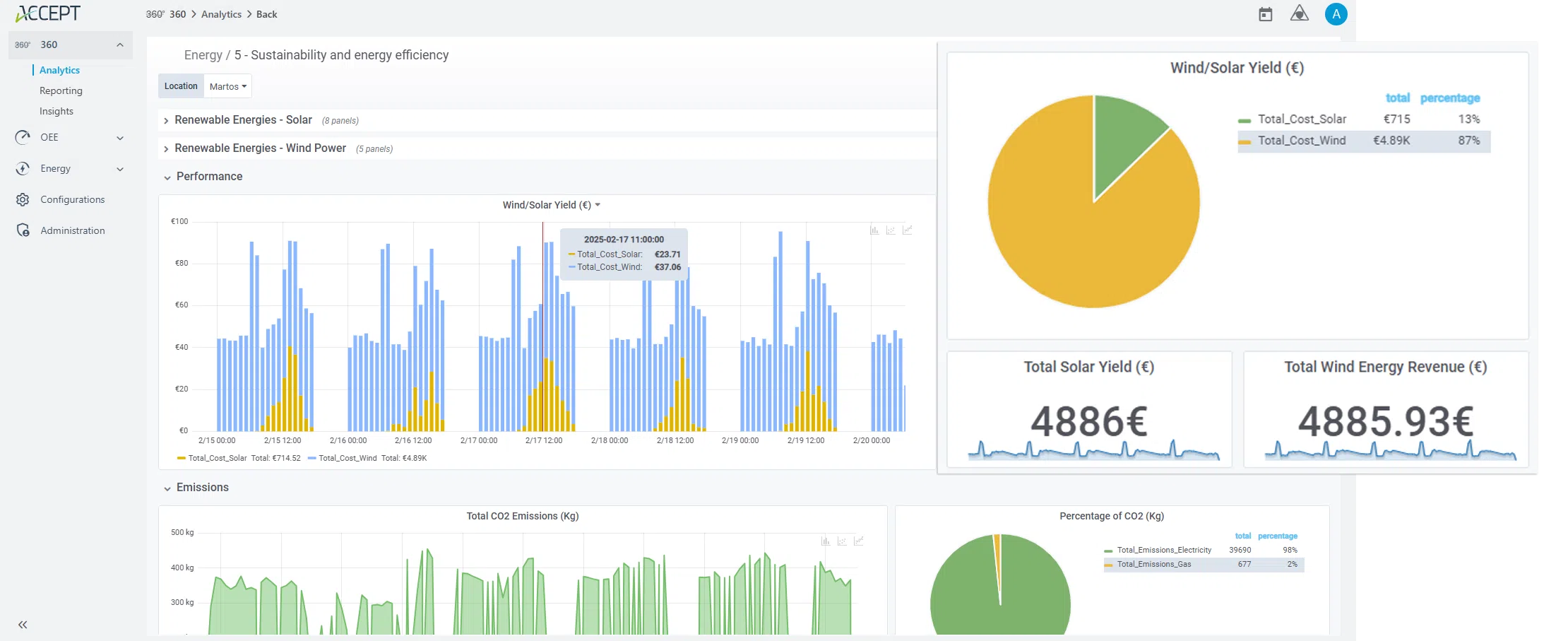The image size is (1568, 641).
Task: Click the Energy lightning icon
Action: coord(23,168)
